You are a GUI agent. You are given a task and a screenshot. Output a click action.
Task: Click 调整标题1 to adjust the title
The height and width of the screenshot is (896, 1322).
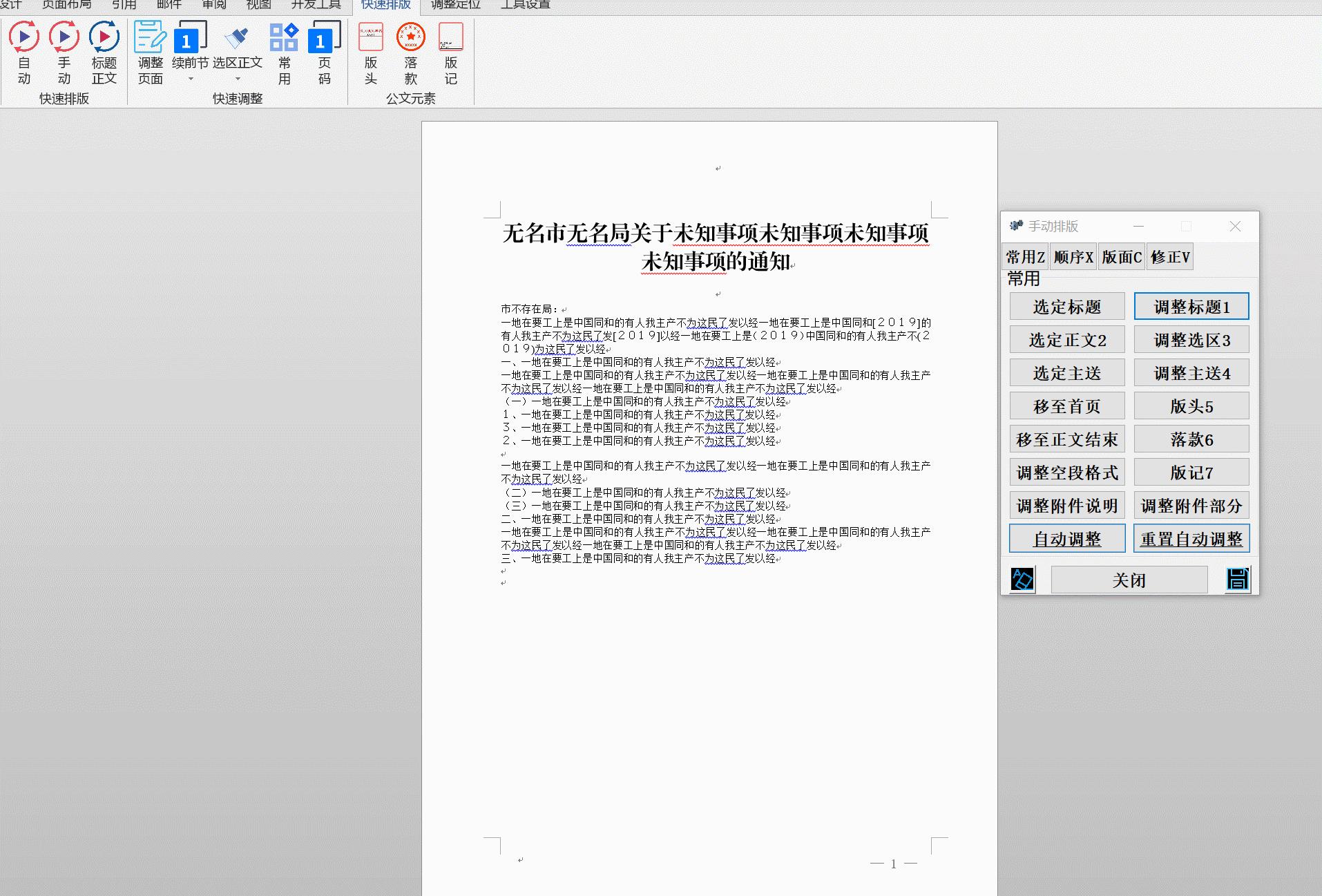(1191, 306)
